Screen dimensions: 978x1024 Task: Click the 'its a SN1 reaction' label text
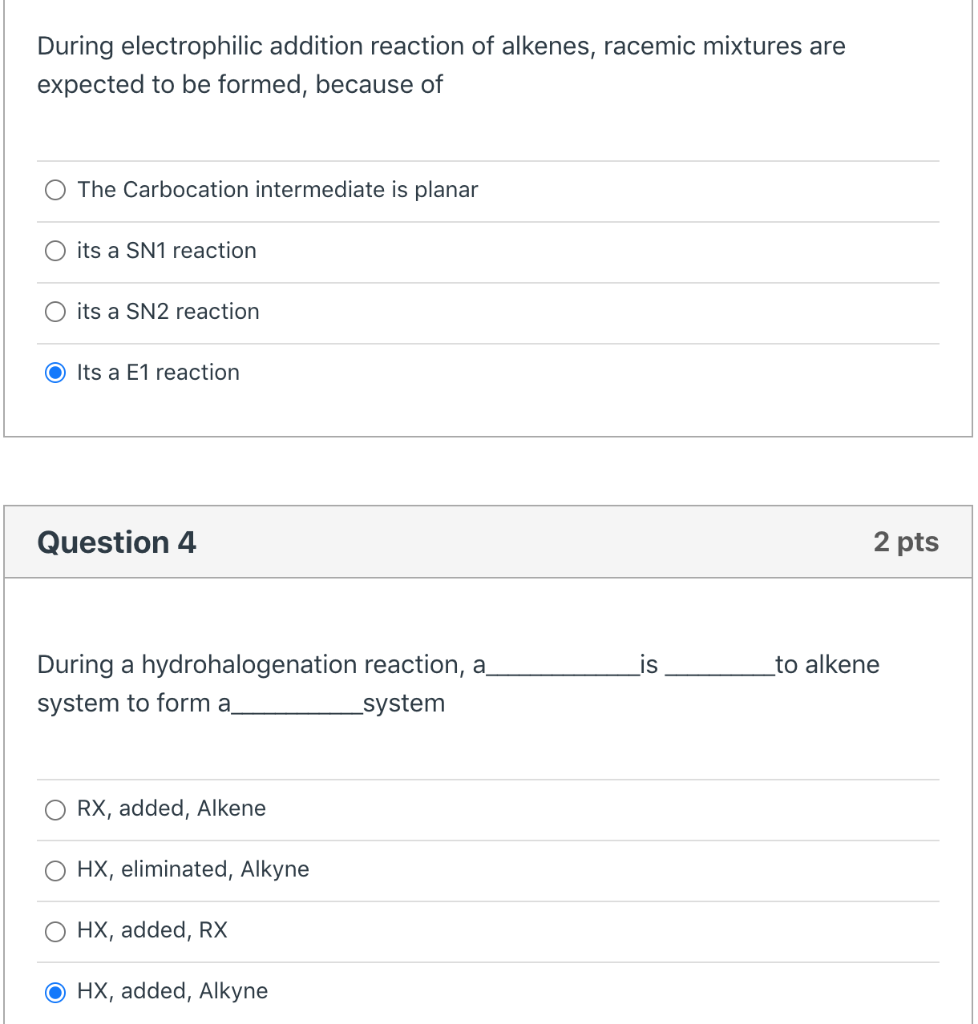coord(166,251)
